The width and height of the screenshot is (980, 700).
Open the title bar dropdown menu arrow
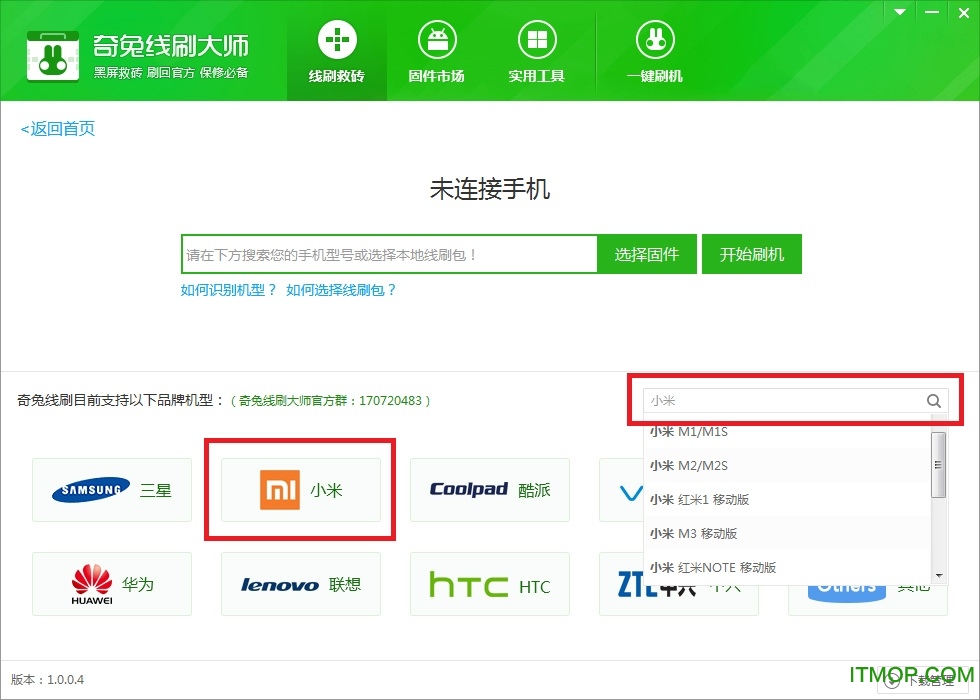point(900,12)
